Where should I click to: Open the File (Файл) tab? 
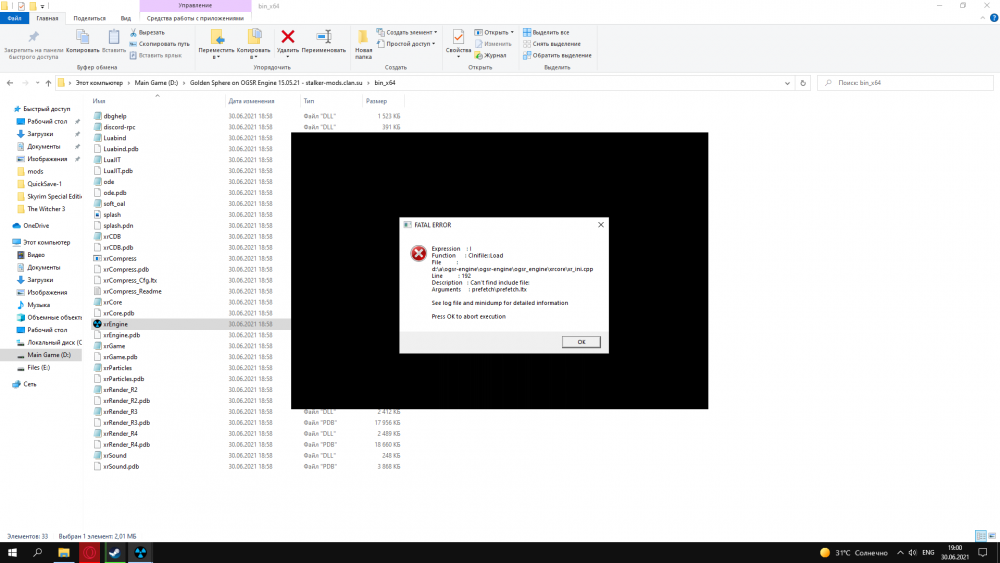[15, 18]
